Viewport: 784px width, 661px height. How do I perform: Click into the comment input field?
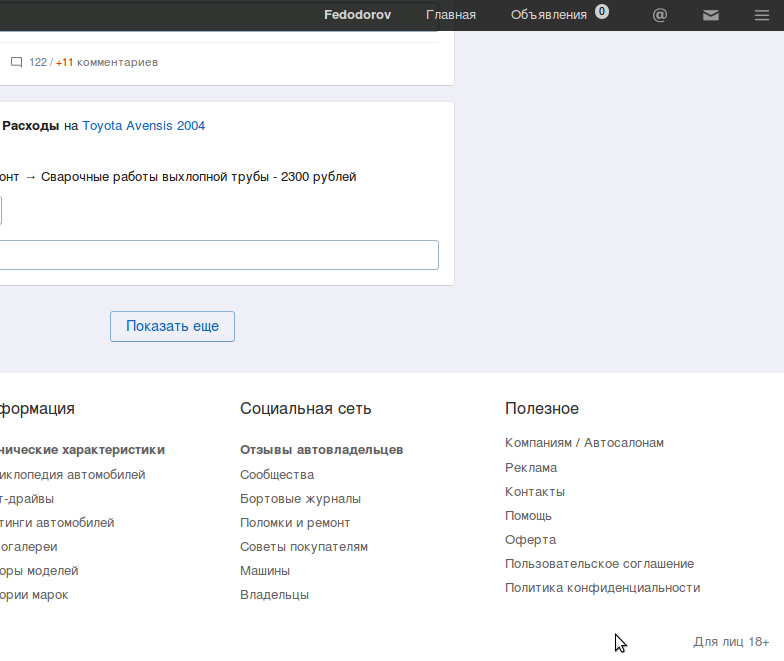pyautogui.click(x=219, y=255)
